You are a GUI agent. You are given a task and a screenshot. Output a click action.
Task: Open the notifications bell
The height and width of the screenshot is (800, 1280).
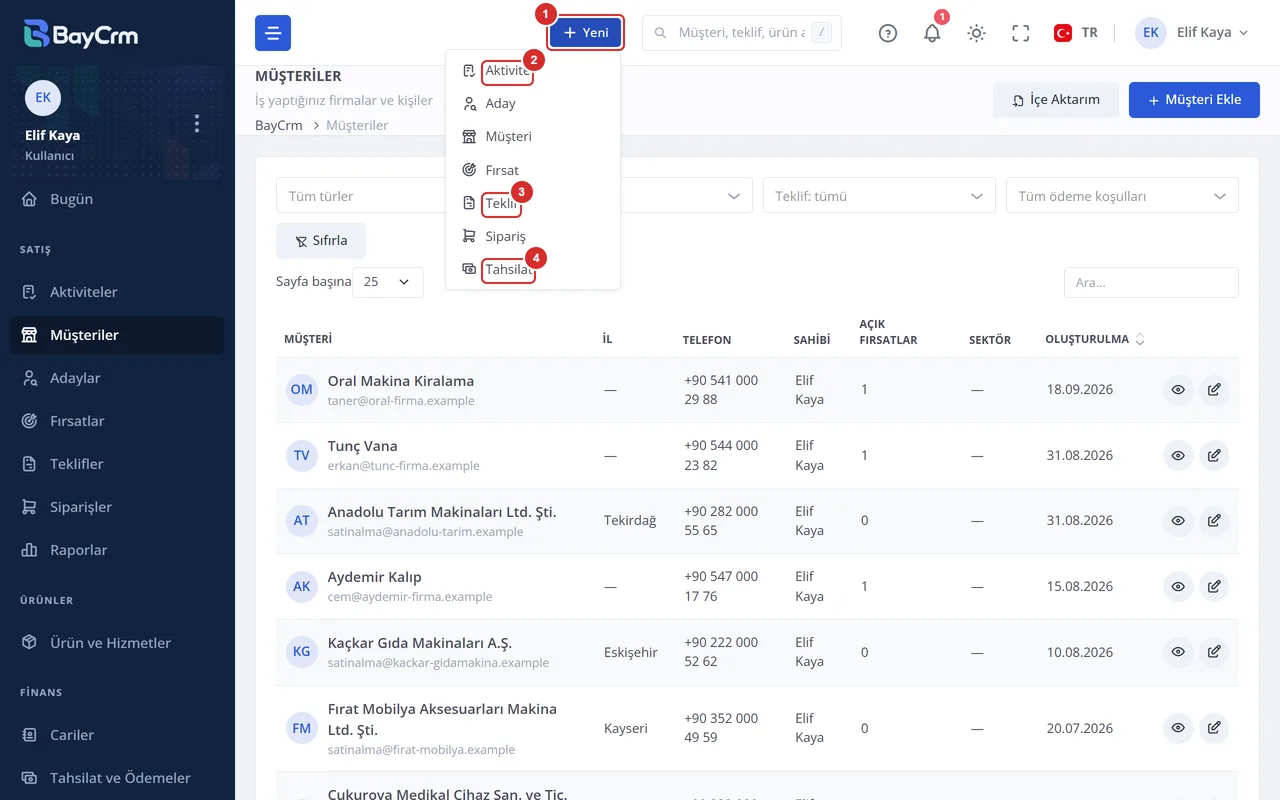[x=932, y=33]
